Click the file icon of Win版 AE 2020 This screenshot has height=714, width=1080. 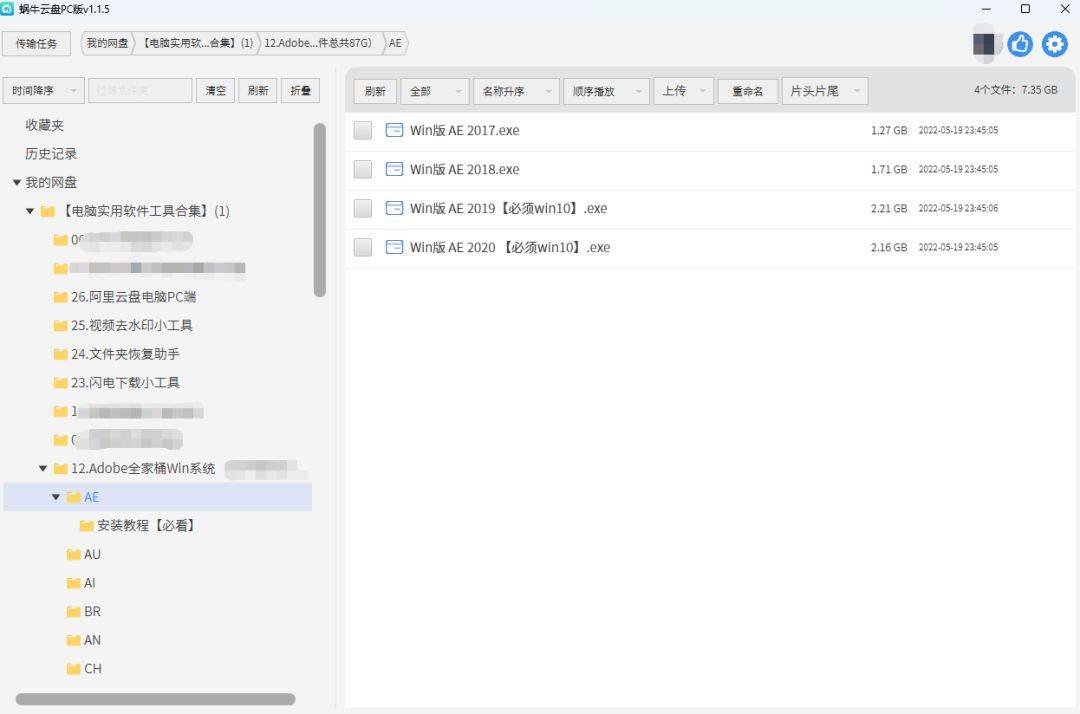394,247
